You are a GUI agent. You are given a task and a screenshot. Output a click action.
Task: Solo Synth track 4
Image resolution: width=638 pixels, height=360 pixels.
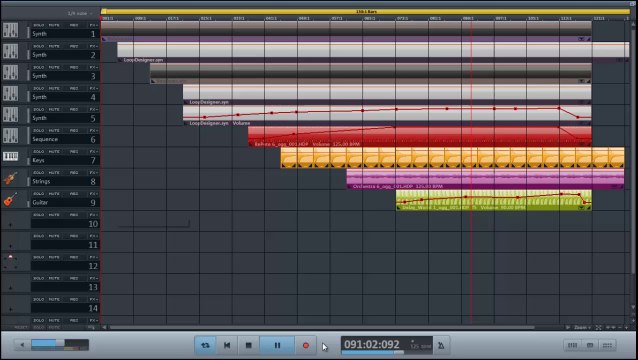click(39, 88)
